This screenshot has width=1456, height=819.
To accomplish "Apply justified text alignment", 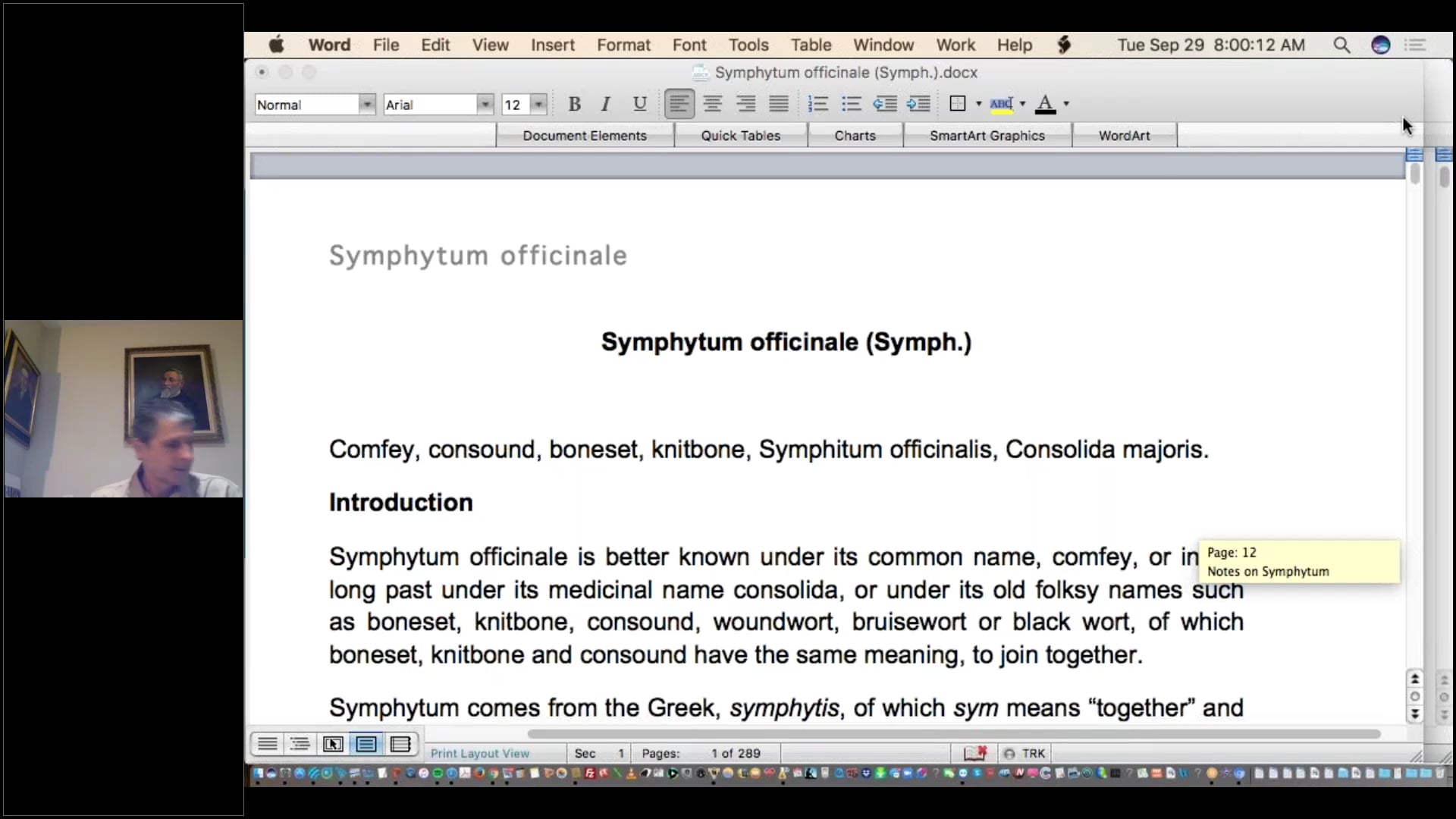I will pos(779,104).
